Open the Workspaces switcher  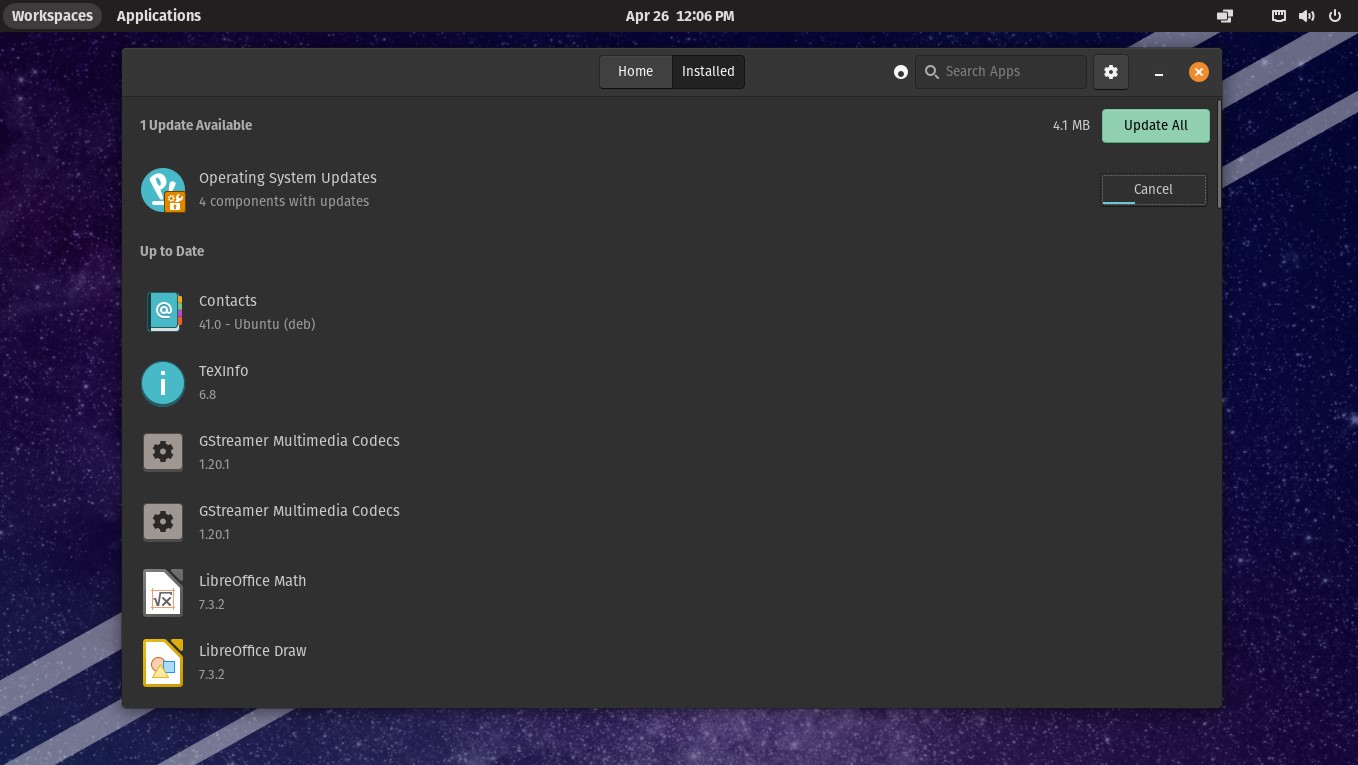pos(52,15)
